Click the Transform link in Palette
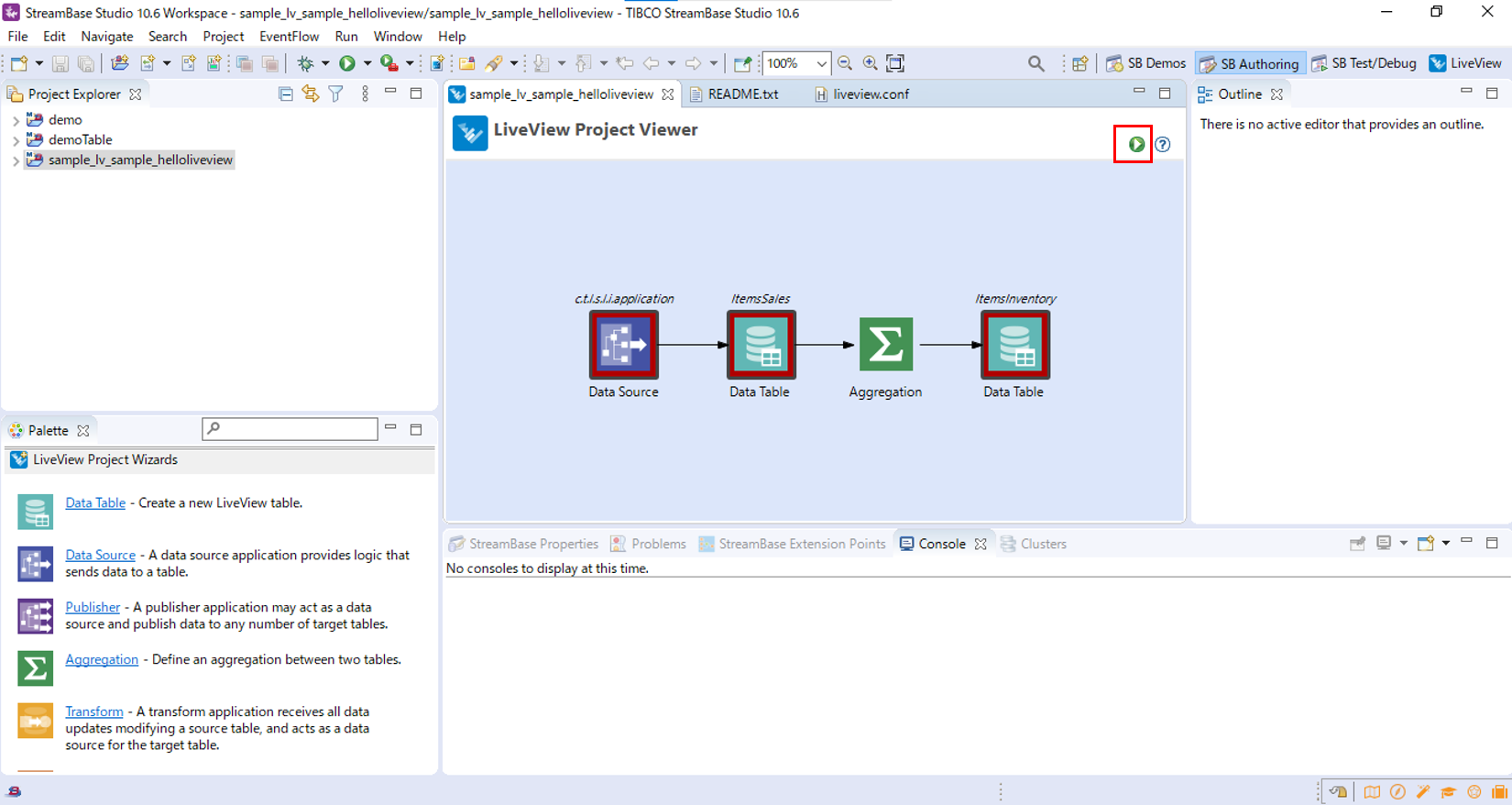This screenshot has height=805, width=1512. click(x=94, y=711)
